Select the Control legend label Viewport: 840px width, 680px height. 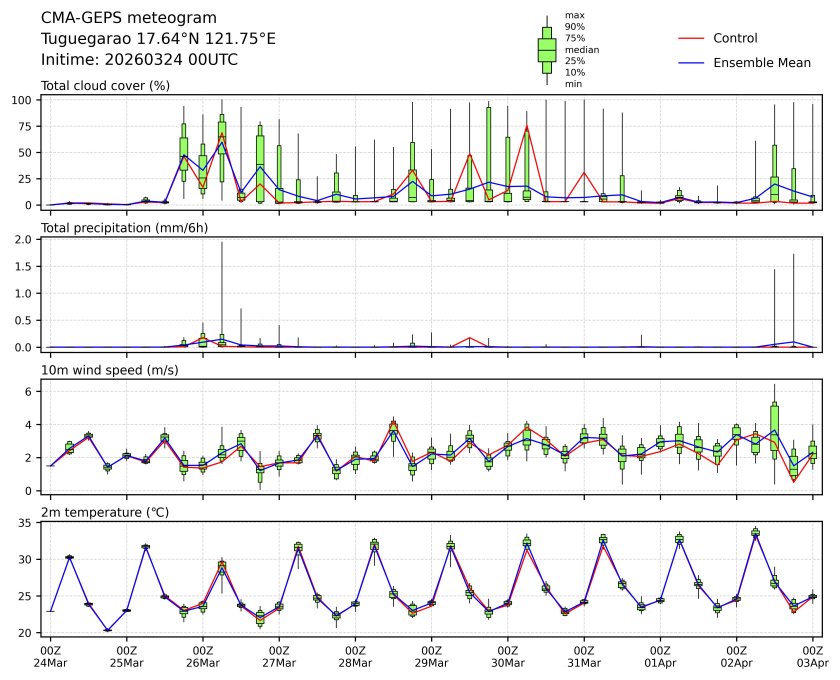click(735, 39)
